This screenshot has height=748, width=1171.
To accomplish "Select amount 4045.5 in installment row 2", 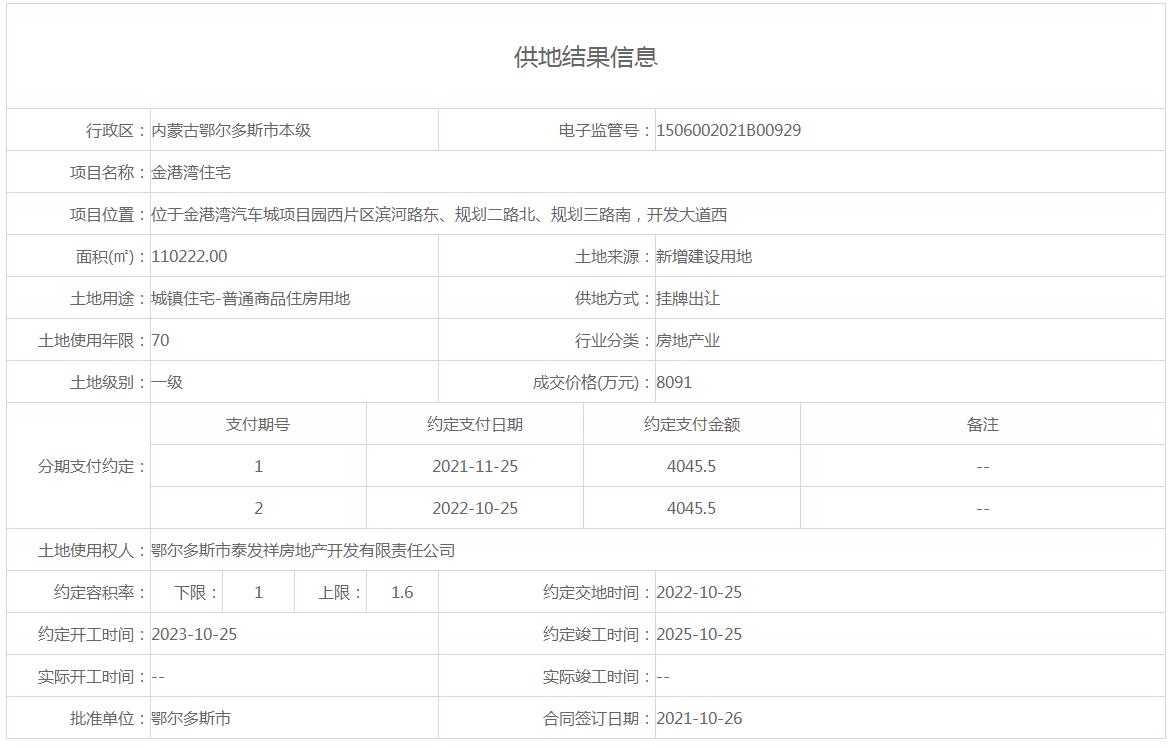I will 692,508.
